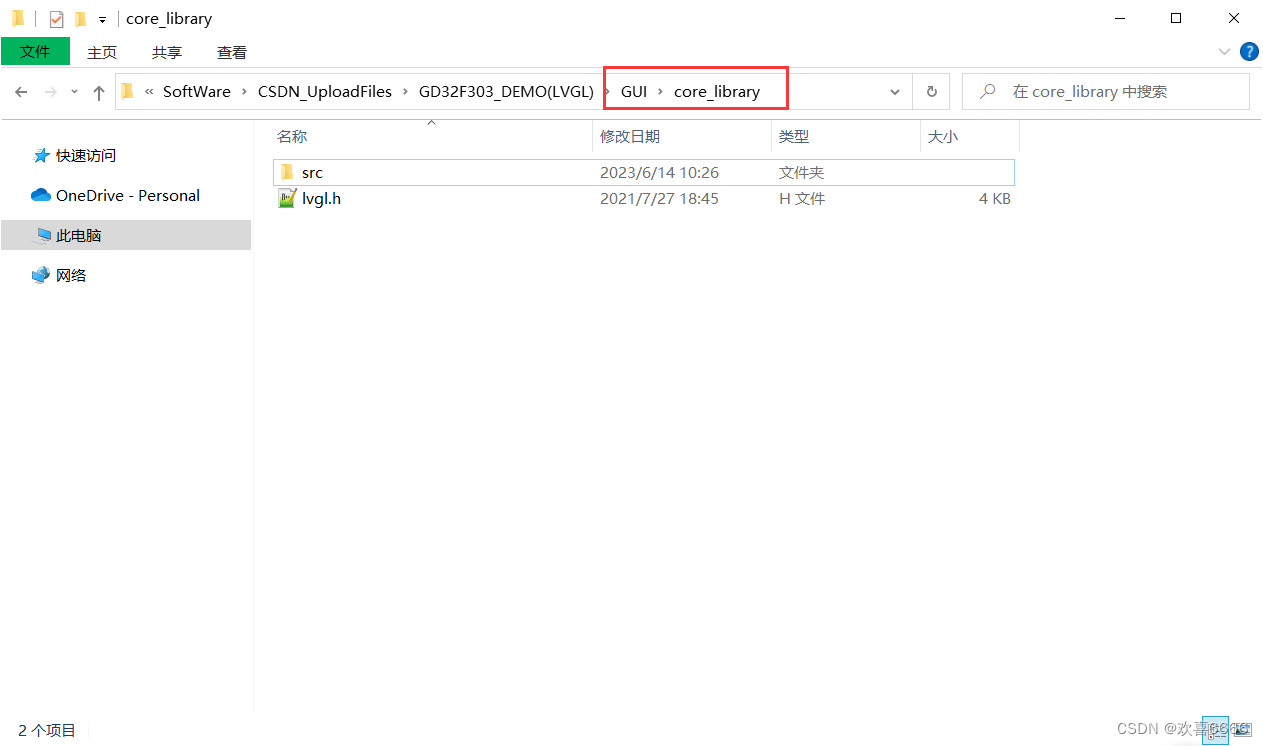Screen dimensions: 1263x746
Task: Click the up-one-level folder arrow
Action: click(x=98, y=91)
